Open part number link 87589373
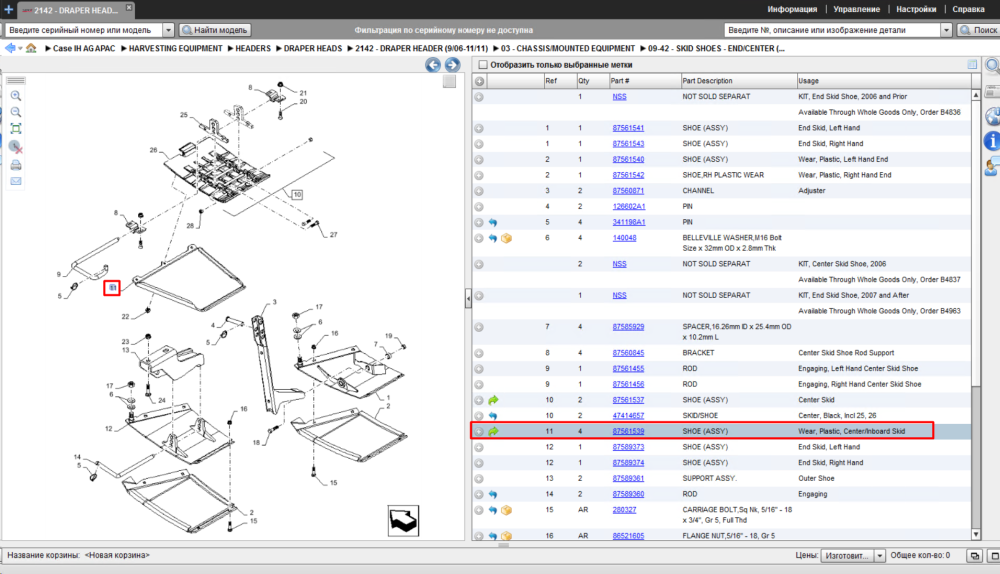1000x574 pixels. pos(628,448)
